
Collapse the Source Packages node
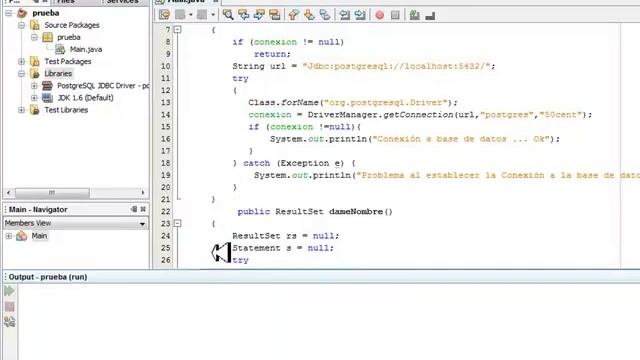pyautogui.click(x=21, y=25)
